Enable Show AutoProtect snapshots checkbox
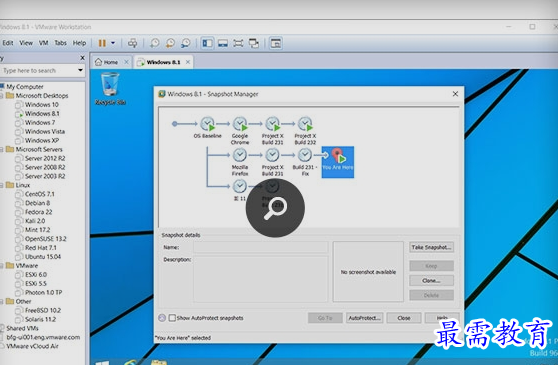This screenshot has width=558, height=365. tap(172, 318)
